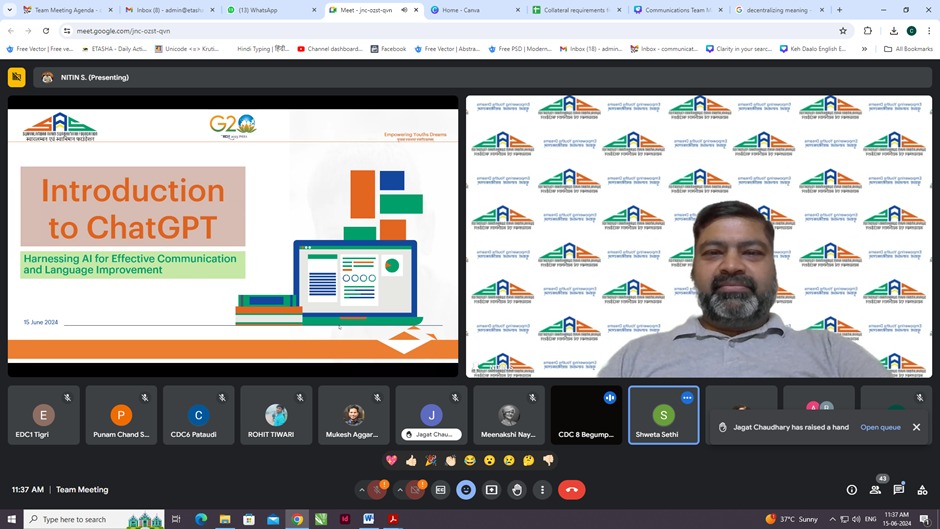940x529 pixels.
Task: Switch to decentralizing meaning Google tab
Action: pyautogui.click(x=778, y=10)
